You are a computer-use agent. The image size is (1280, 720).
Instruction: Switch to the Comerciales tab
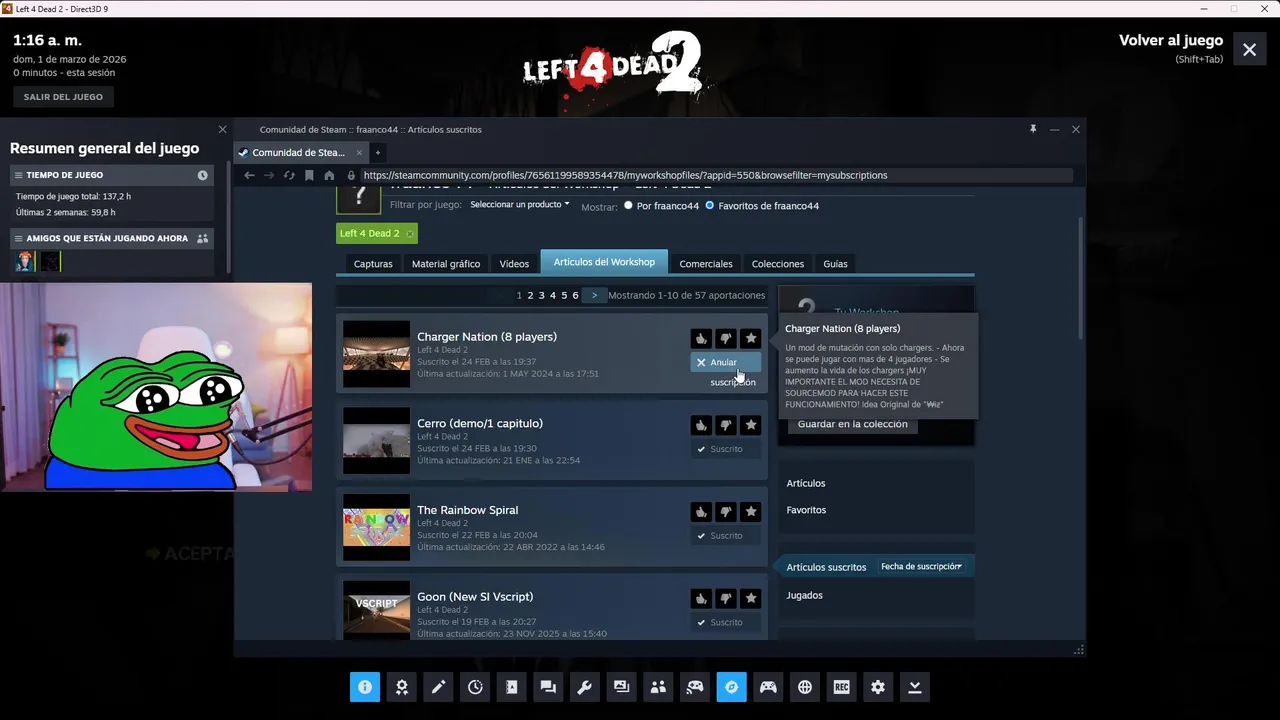click(x=706, y=264)
